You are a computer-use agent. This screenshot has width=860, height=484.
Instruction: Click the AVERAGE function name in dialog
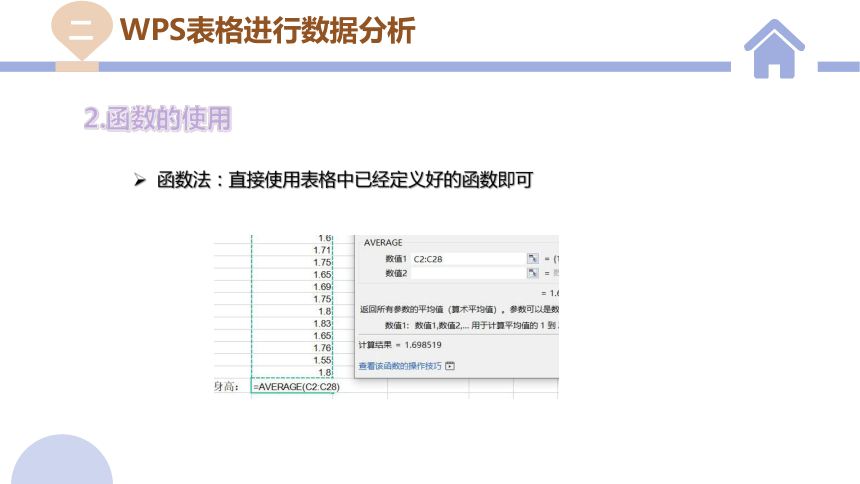383,243
